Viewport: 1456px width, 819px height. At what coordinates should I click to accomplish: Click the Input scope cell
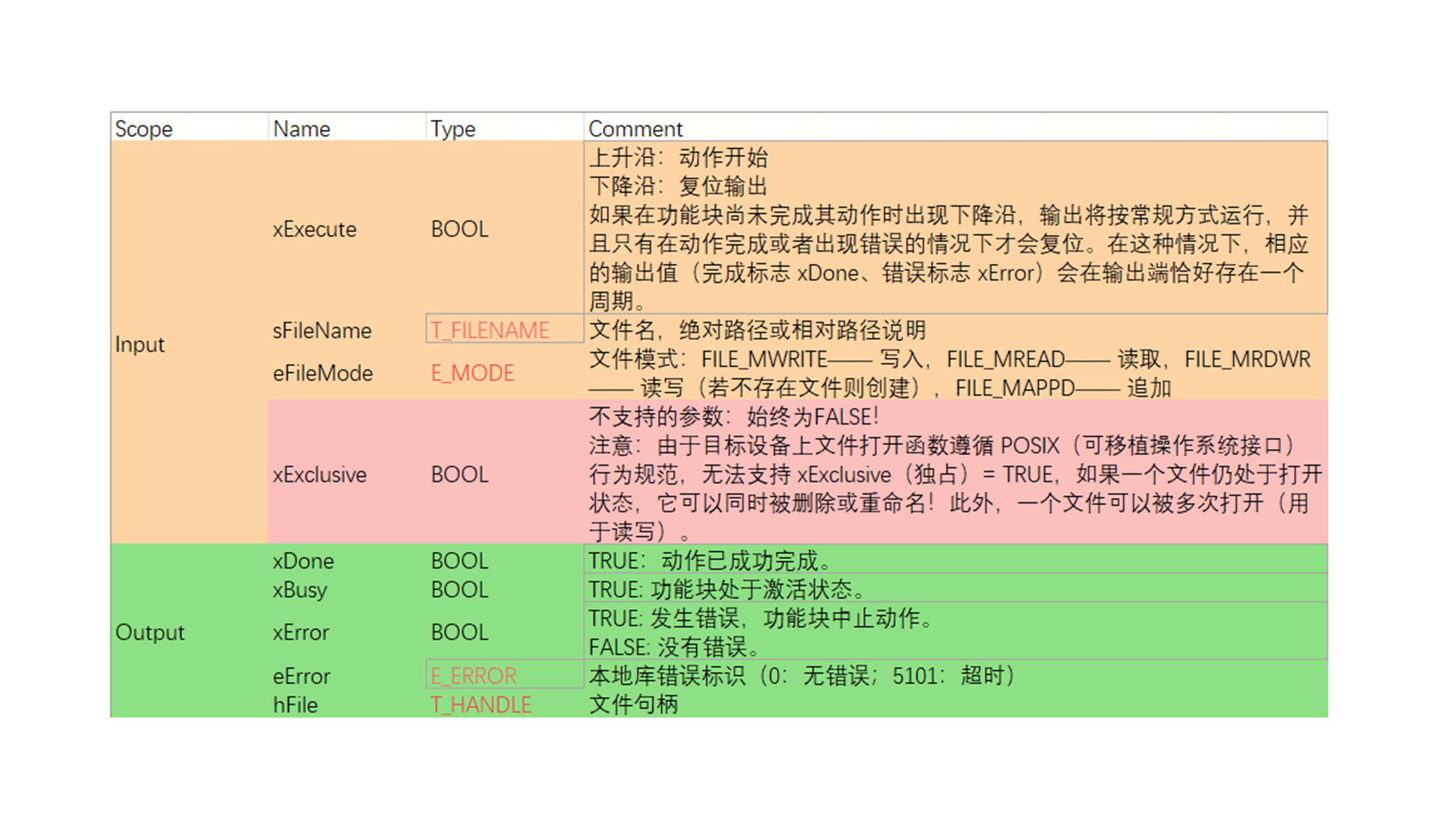140,344
